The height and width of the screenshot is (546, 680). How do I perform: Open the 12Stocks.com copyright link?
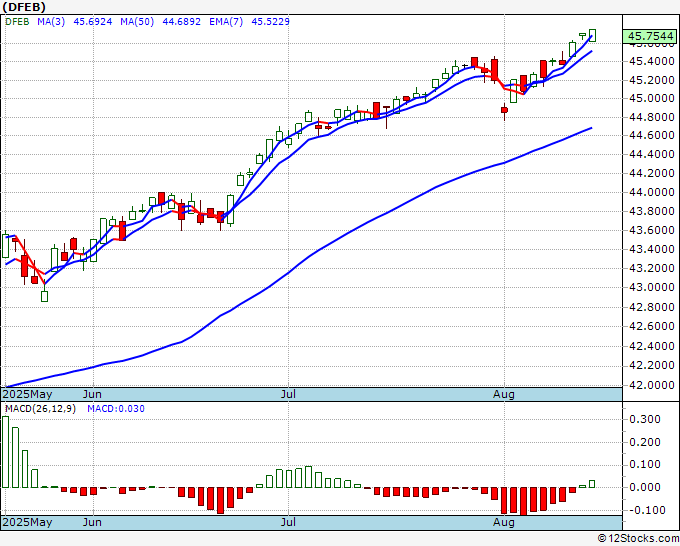(638, 539)
